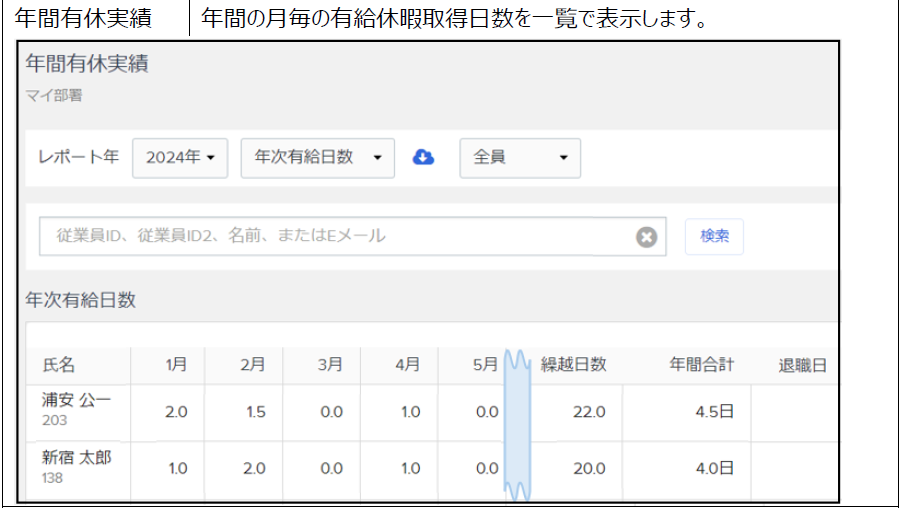Screen dimensions: 900x510
Task: Click the cloud download icon
Action: tap(423, 158)
